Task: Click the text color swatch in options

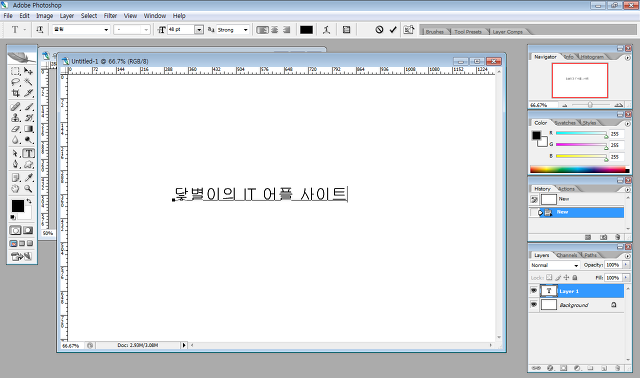Action: coord(307,30)
